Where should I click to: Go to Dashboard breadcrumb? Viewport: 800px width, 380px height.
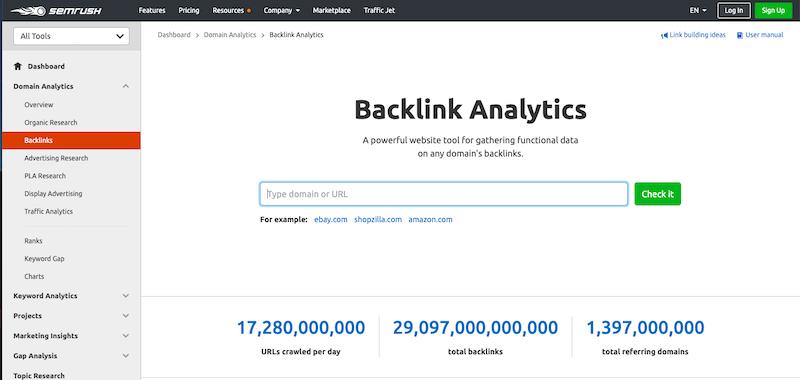(174, 35)
